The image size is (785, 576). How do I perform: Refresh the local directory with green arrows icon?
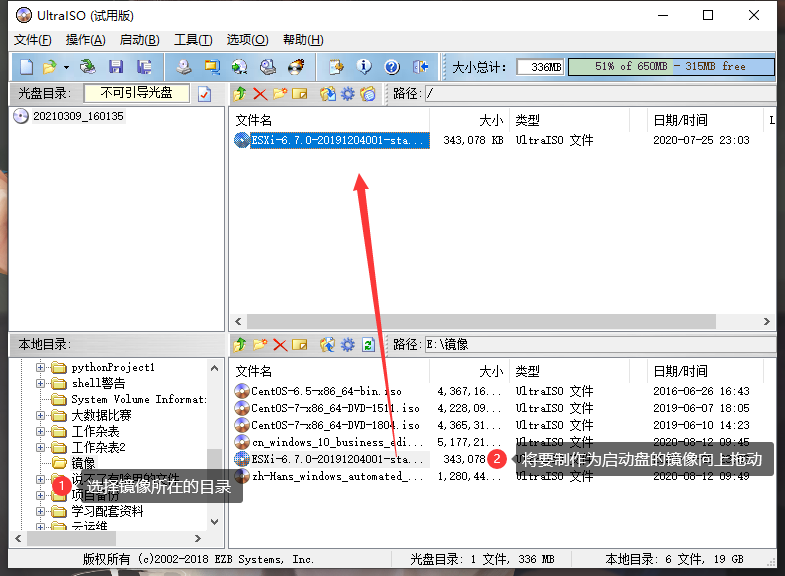coord(368,345)
